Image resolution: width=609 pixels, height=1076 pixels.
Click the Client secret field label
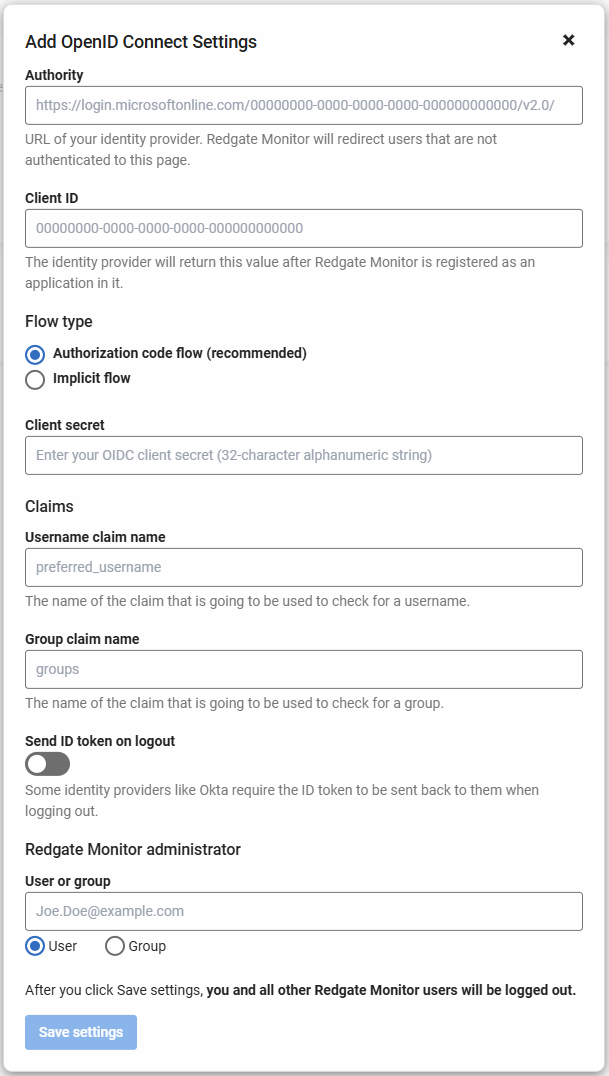click(x=65, y=425)
